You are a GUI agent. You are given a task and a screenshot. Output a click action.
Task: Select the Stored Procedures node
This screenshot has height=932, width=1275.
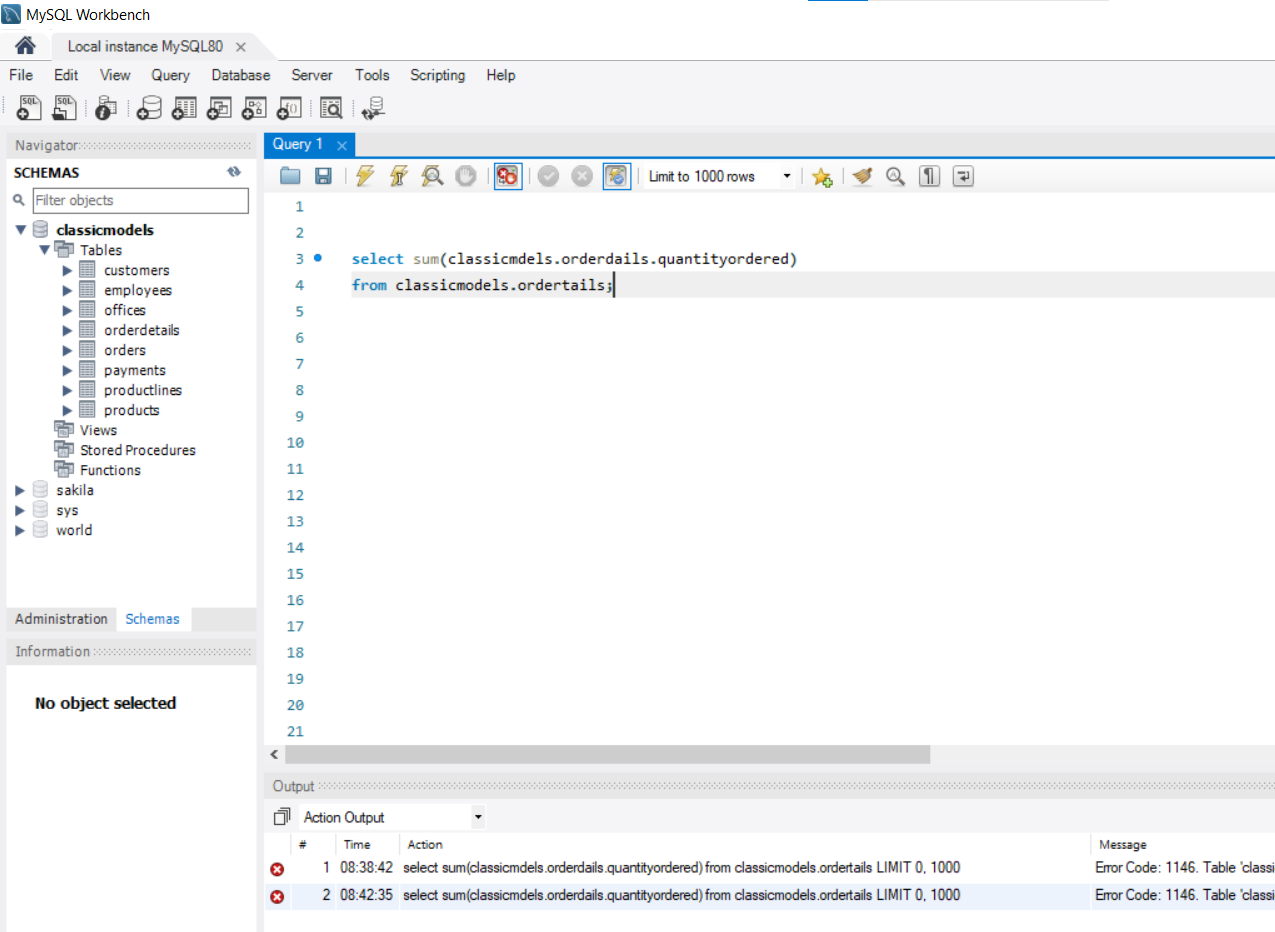point(138,450)
